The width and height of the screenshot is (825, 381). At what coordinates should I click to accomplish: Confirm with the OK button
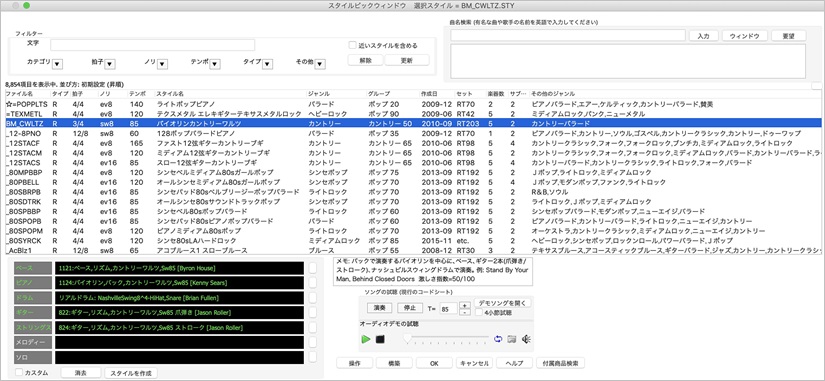coord(434,363)
